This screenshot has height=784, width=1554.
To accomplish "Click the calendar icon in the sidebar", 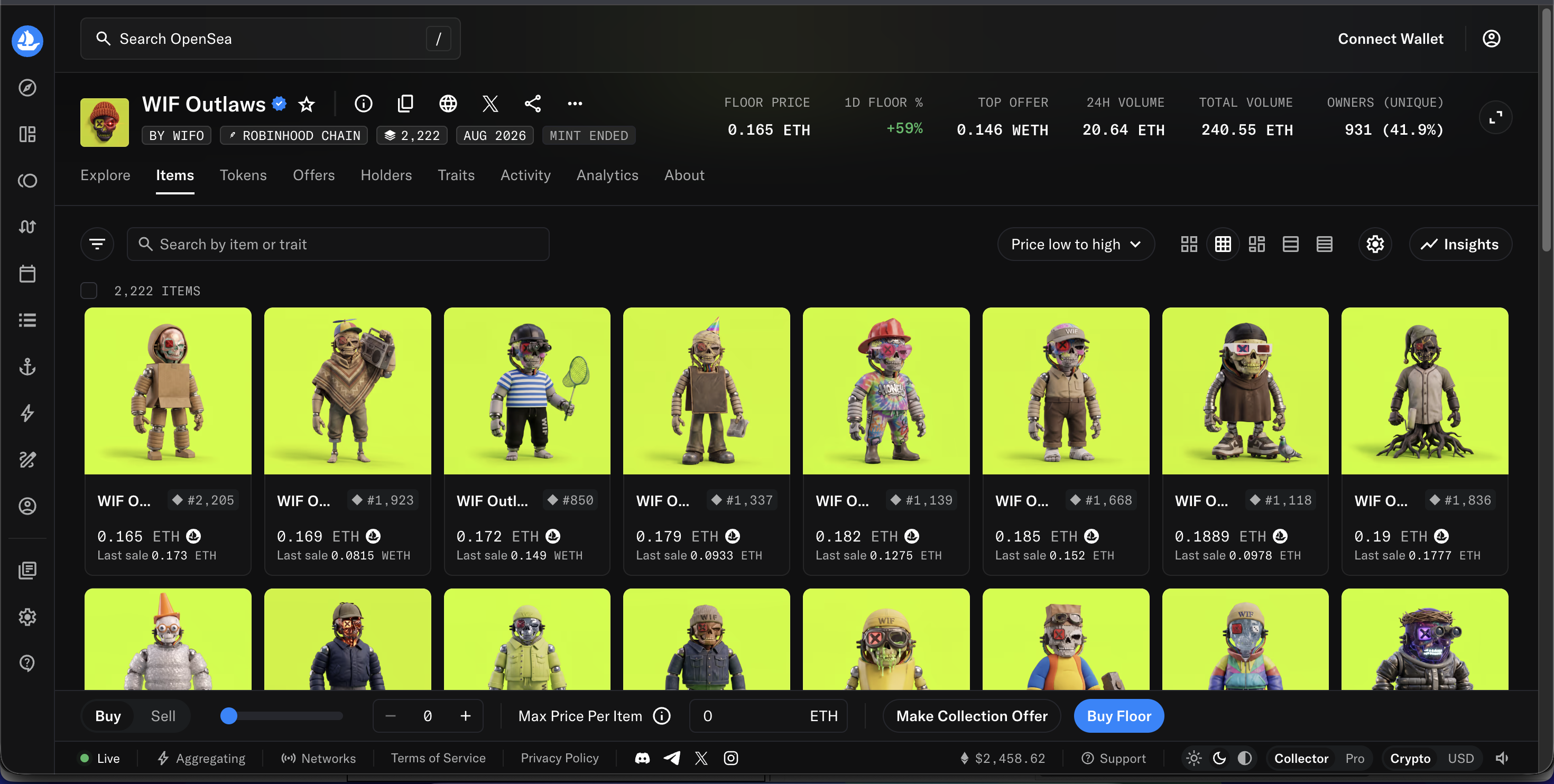I will [x=27, y=274].
